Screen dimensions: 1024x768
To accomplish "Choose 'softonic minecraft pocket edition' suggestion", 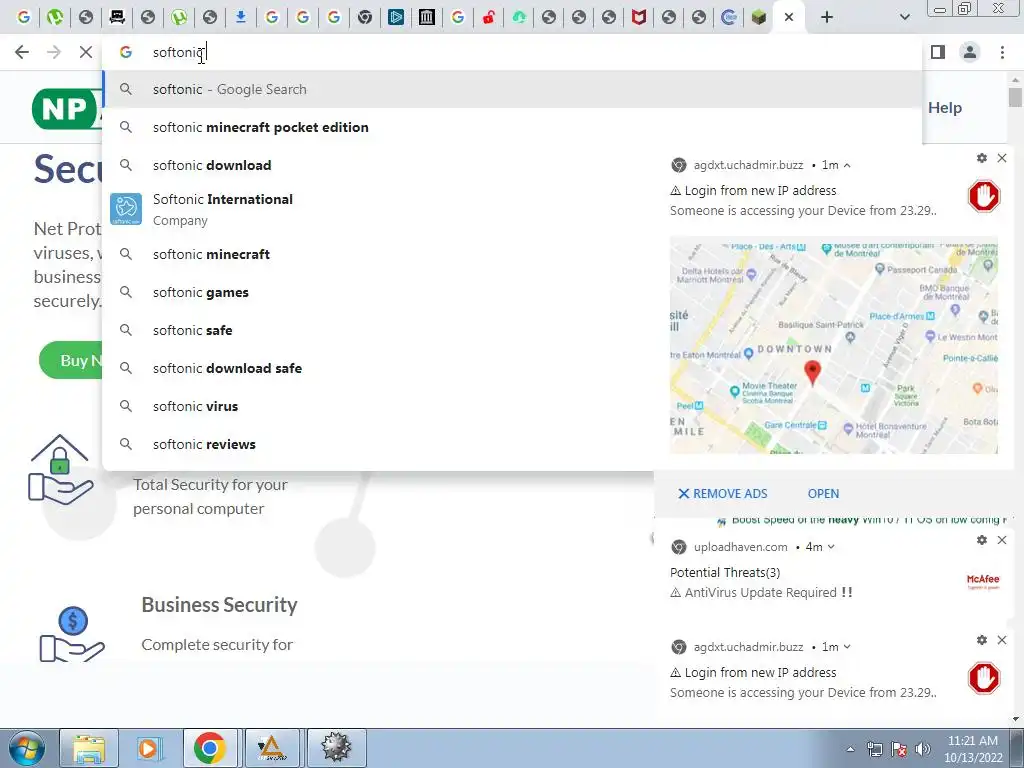I will (x=512, y=127).
